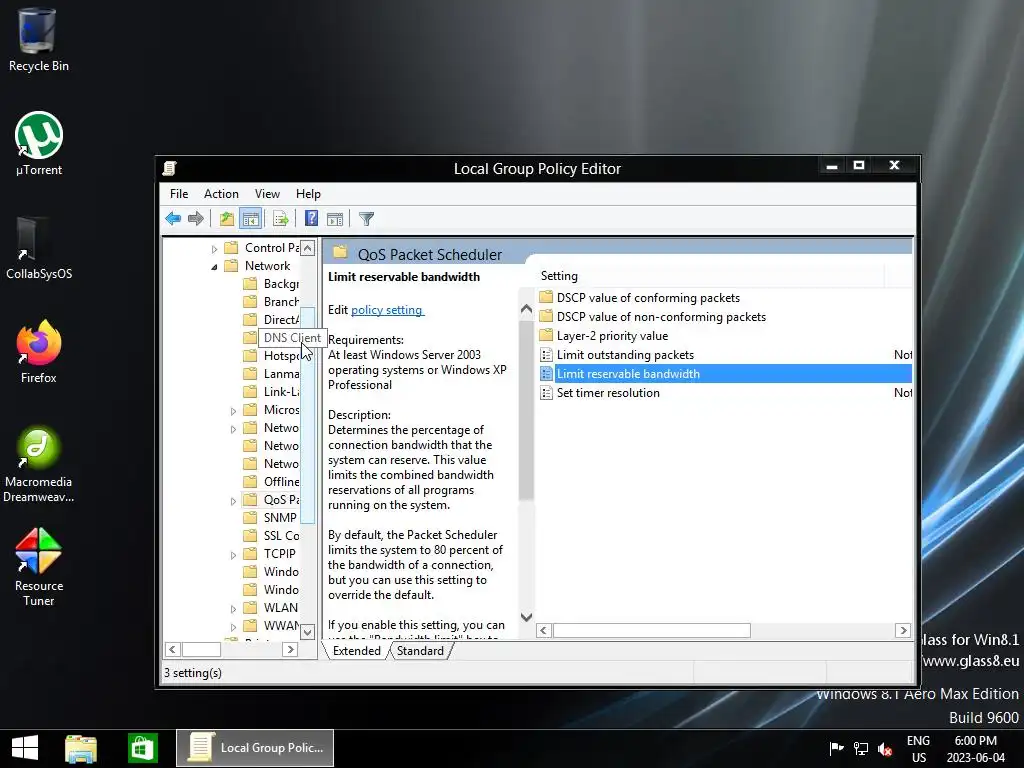
Task: Click the Setting column header
Action: click(710, 276)
